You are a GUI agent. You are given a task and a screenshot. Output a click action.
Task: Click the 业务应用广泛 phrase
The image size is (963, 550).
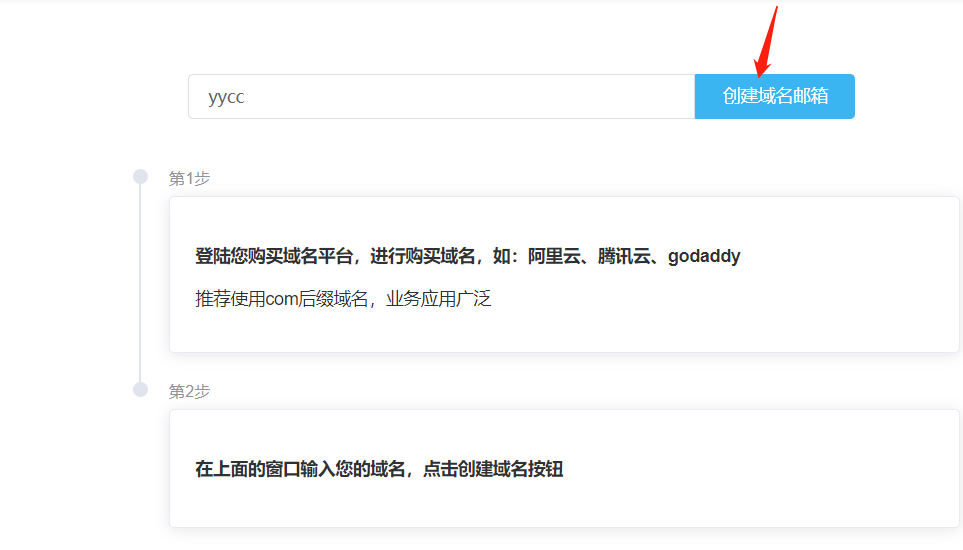point(439,299)
